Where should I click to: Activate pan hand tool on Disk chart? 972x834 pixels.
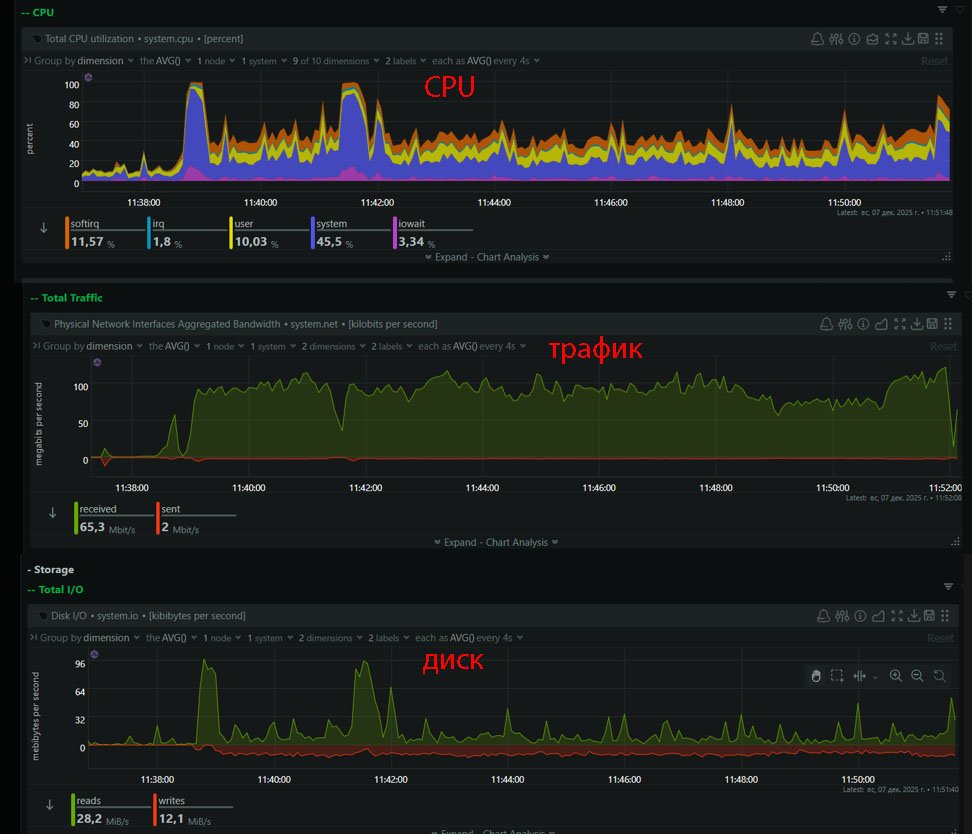point(815,676)
